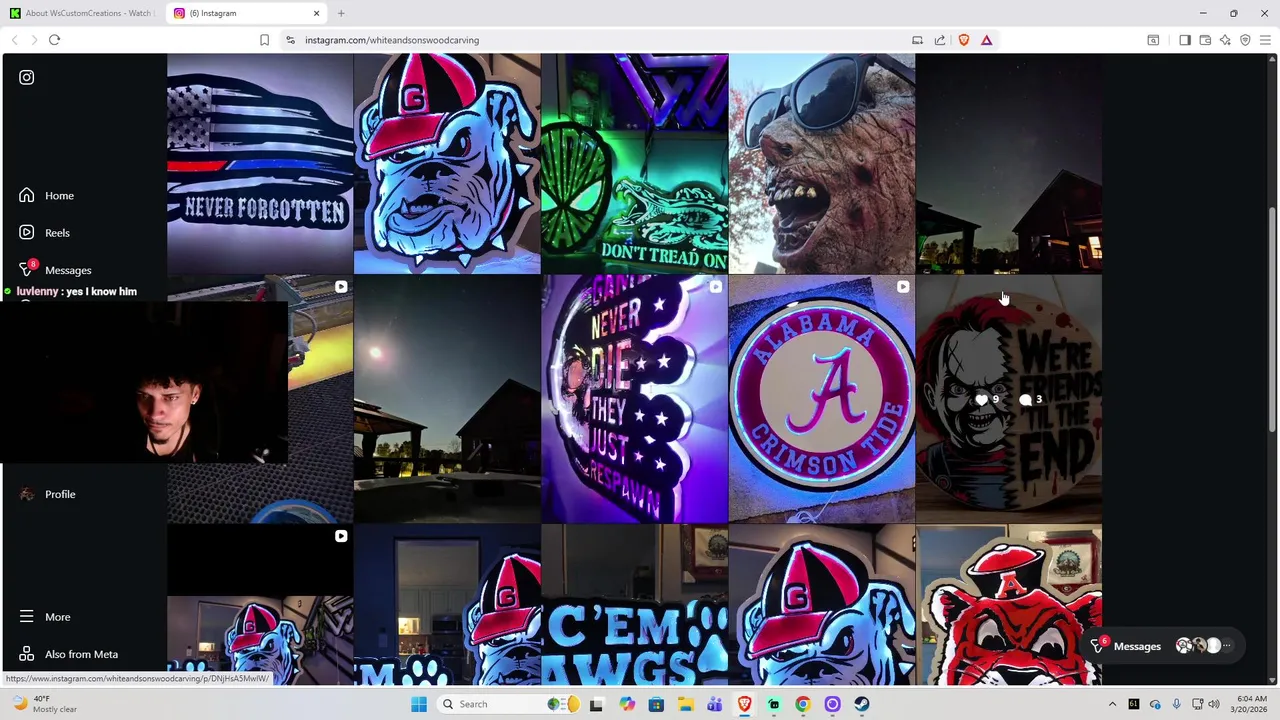1280x720 pixels.
Task: Open the bulldog G cap post in the top row
Action: pyautogui.click(x=447, y=164)
